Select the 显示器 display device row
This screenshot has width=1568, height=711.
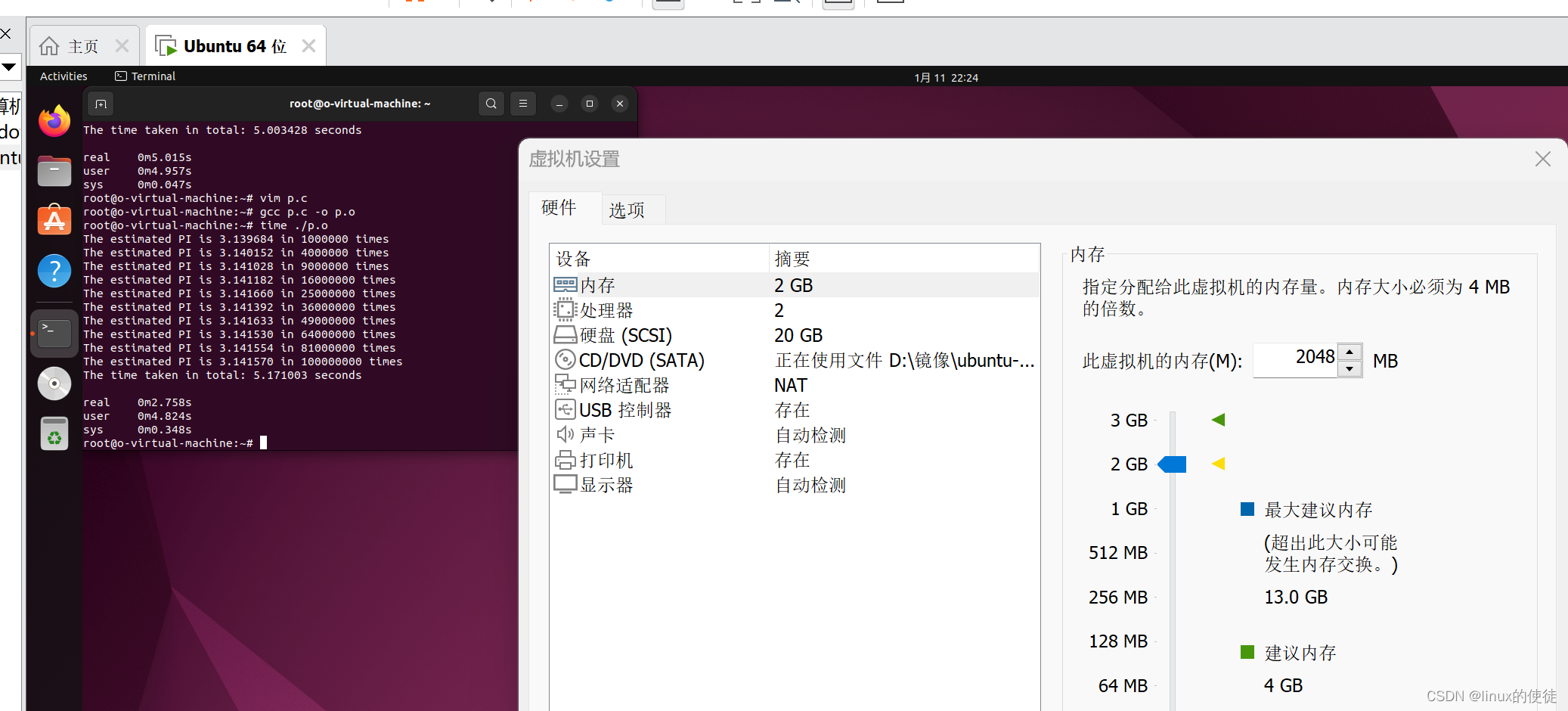click(x=795, y=485)
